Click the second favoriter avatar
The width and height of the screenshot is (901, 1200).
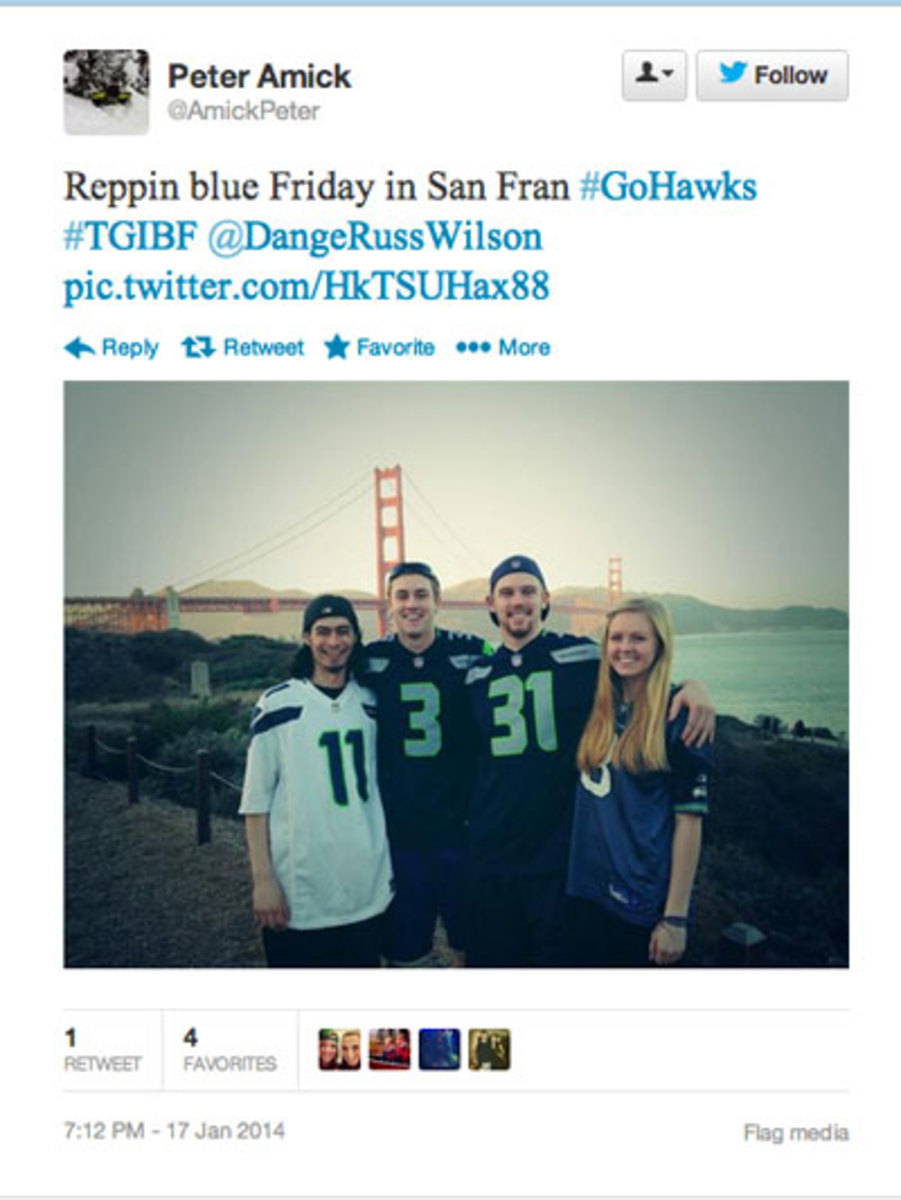pyautogui.click(x=389, y=1050)
